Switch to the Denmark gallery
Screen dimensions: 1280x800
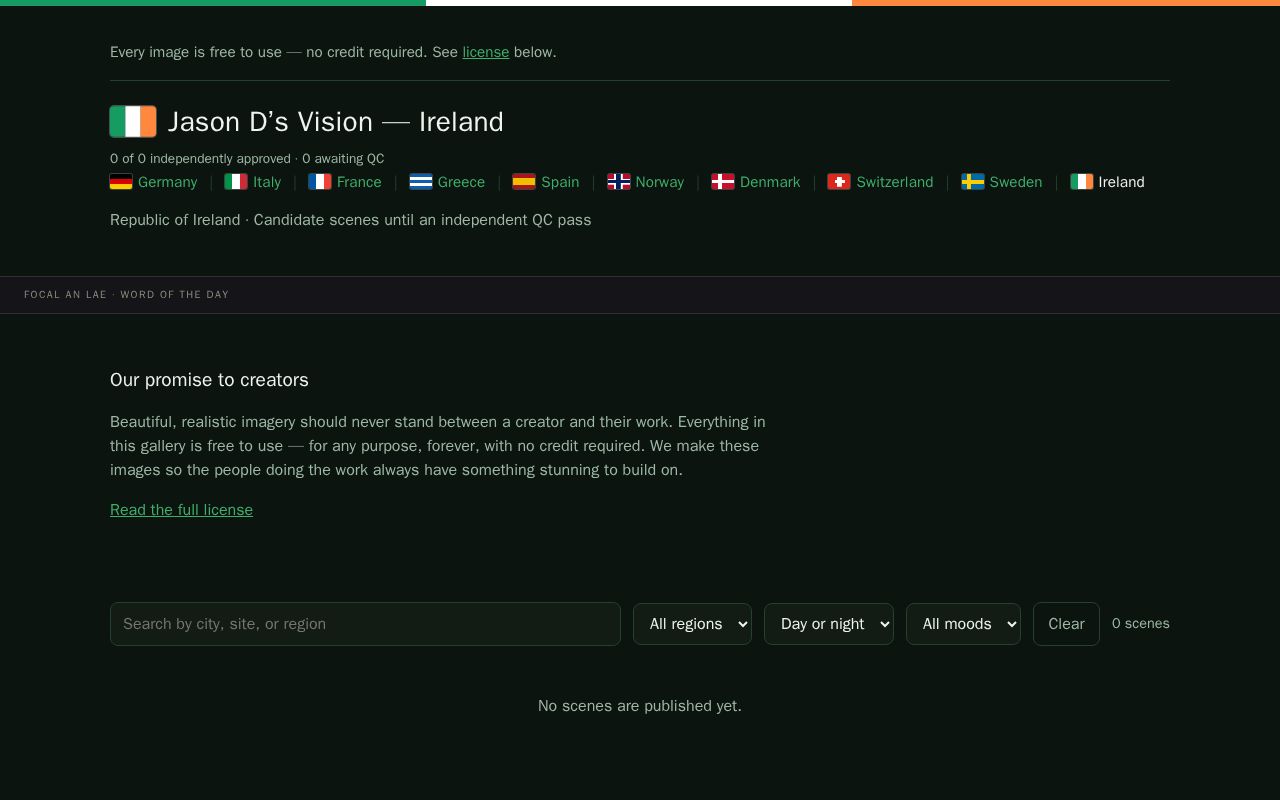770,182
